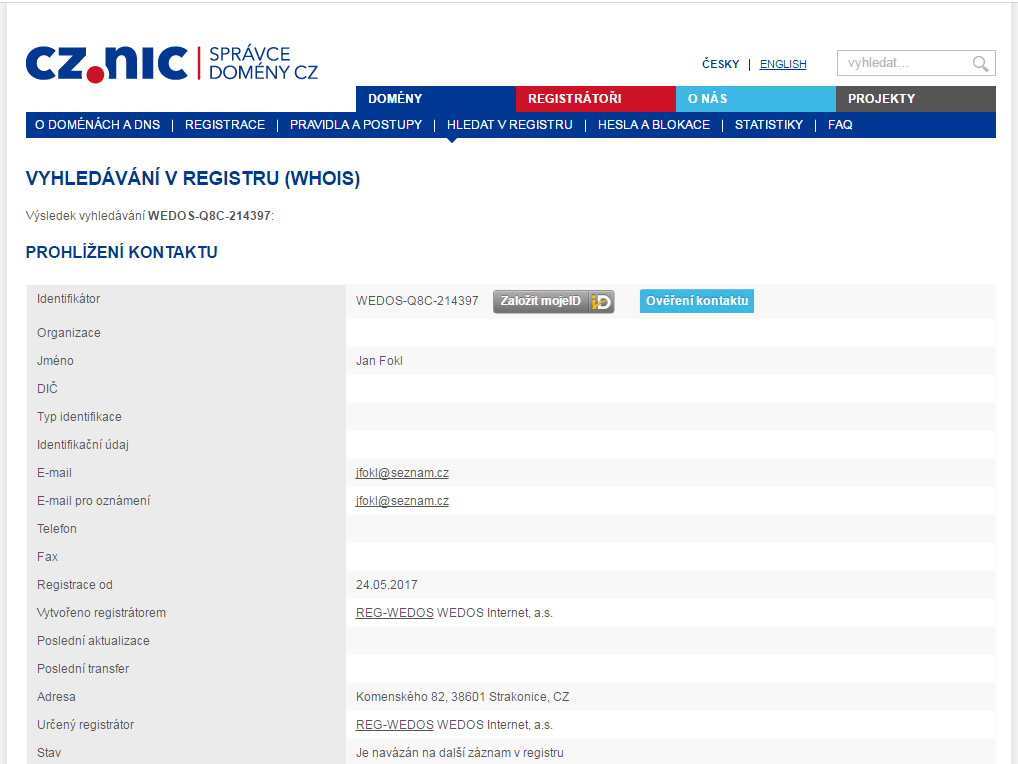Open the notification e-mail jfokl@seznam.cz link

tap(402, 501)
